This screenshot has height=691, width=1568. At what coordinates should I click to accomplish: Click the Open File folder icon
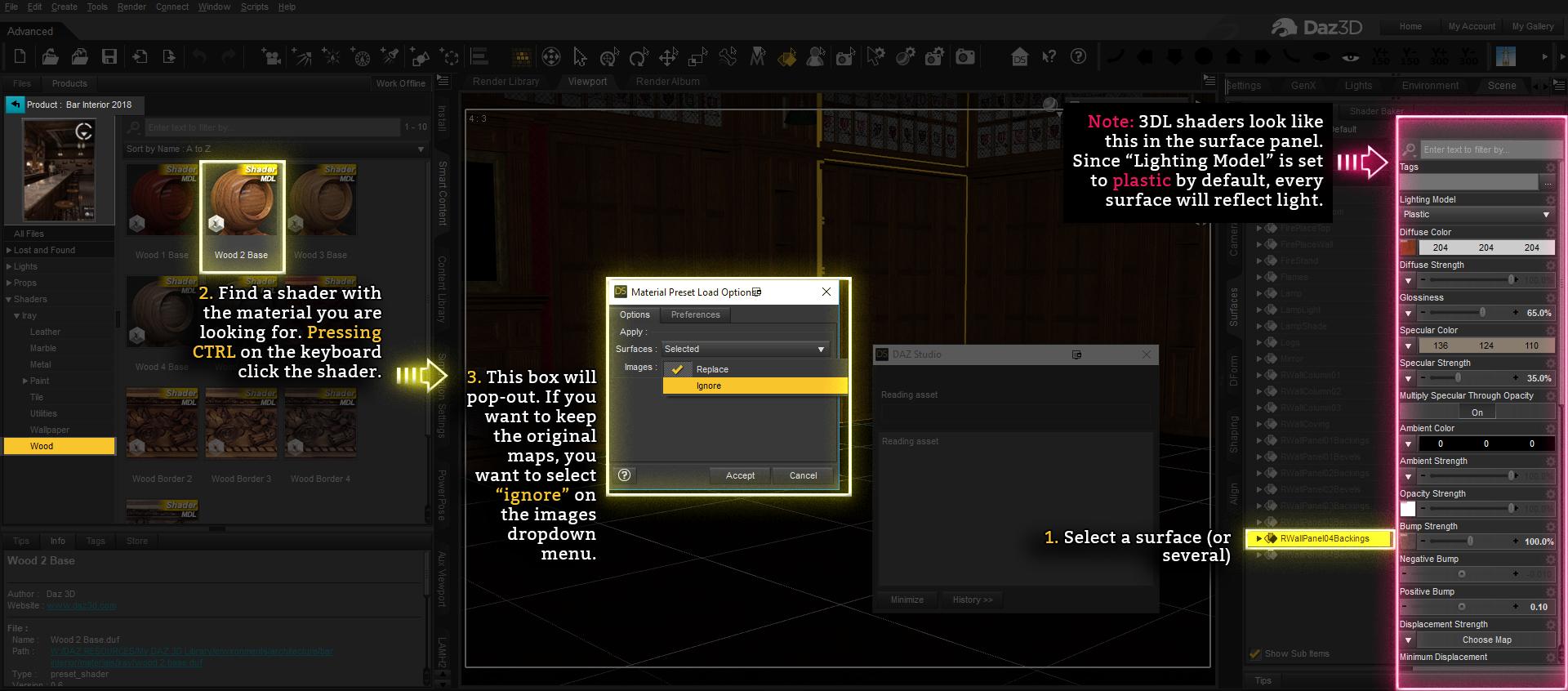tap(50, 56)
